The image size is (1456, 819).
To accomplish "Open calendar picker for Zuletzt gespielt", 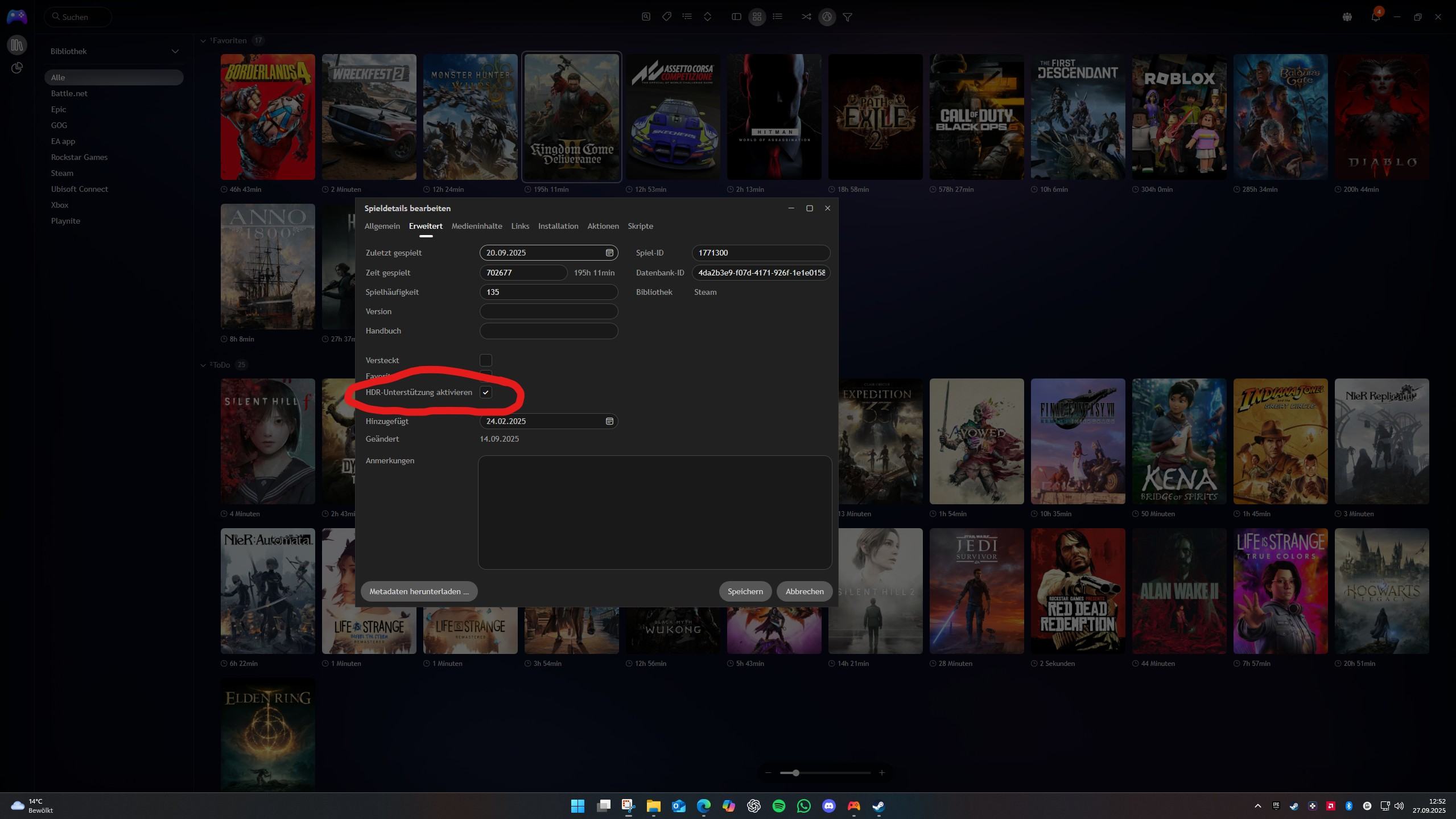I will [609, 253].
